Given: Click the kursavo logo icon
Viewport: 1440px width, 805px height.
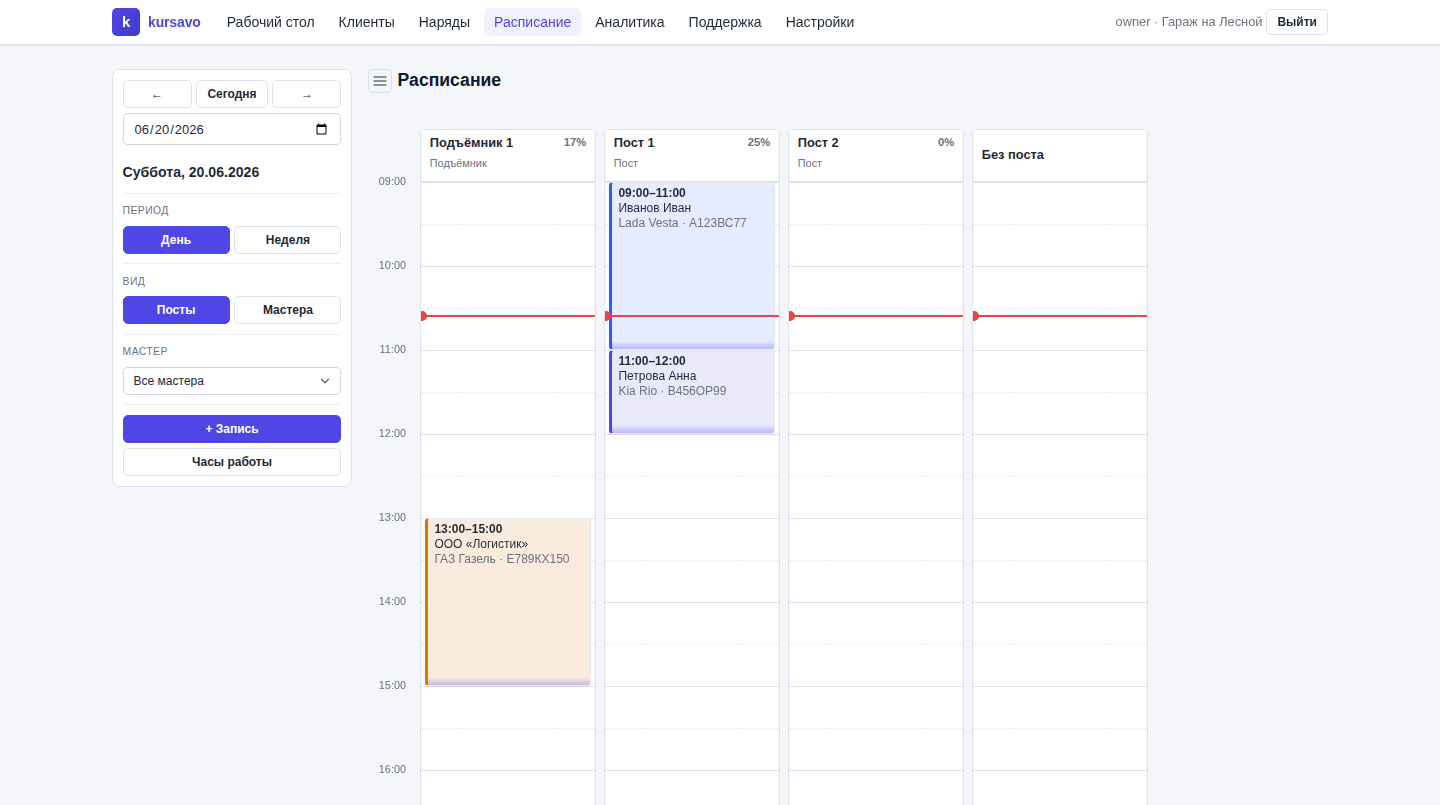Looking at the screenshot, I should pyautogui.click(x=126, y=22).
